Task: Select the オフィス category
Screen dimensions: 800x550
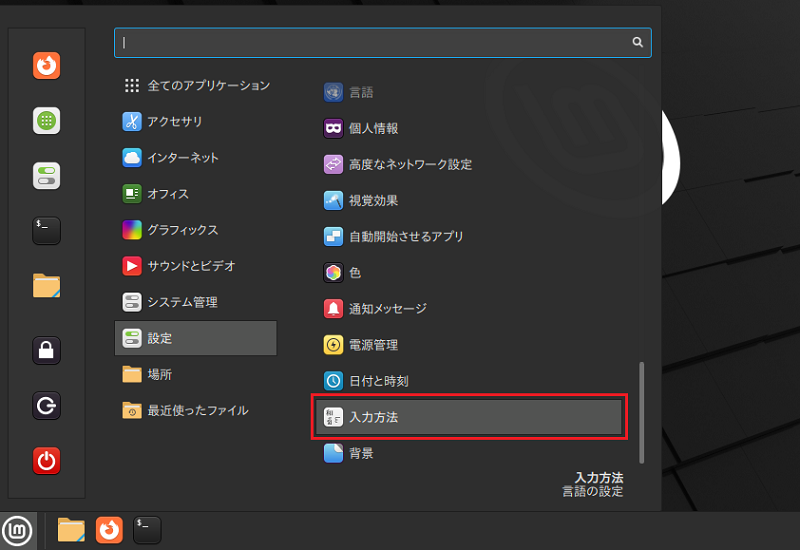Action: [195, 194]
